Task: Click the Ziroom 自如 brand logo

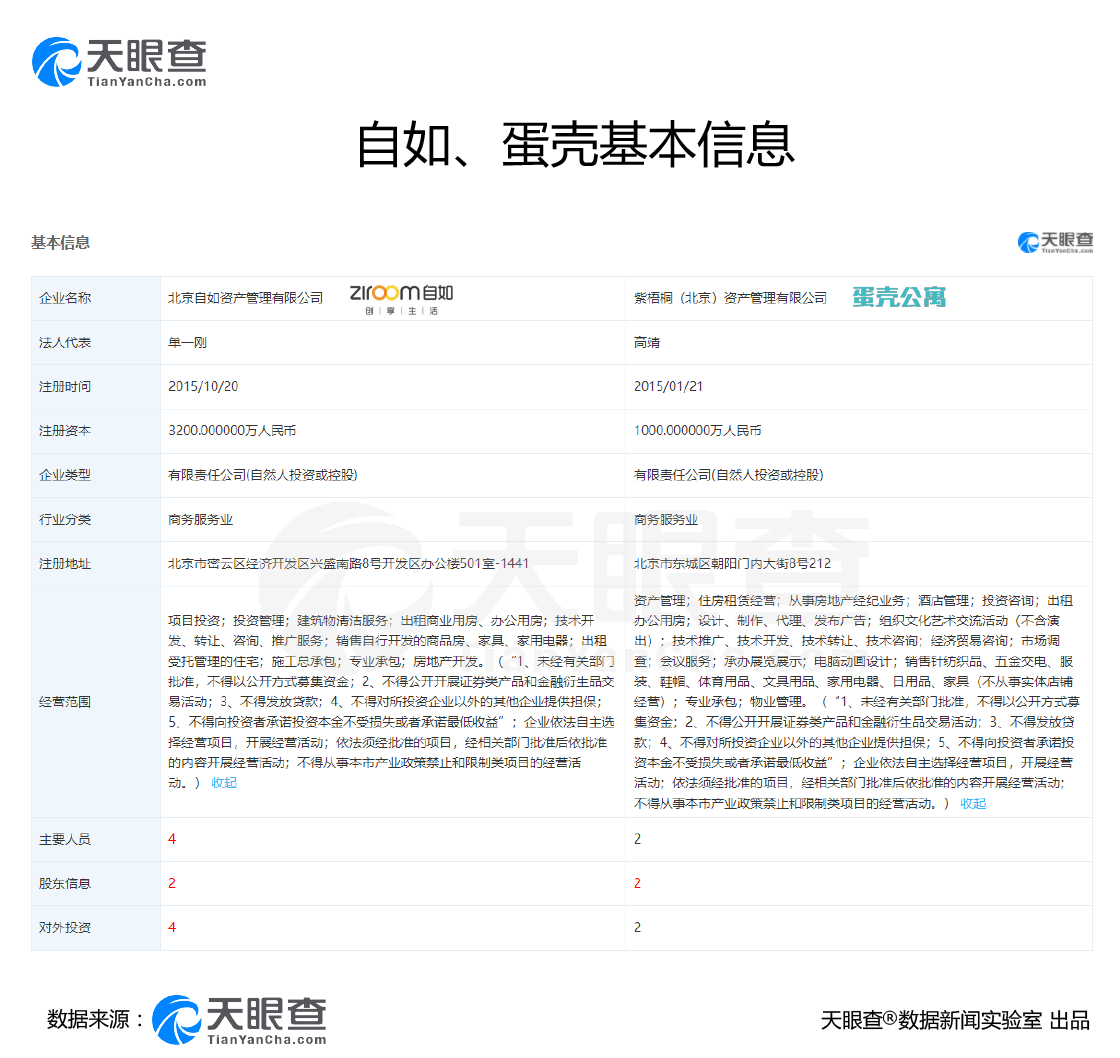Action: (401, 297)
